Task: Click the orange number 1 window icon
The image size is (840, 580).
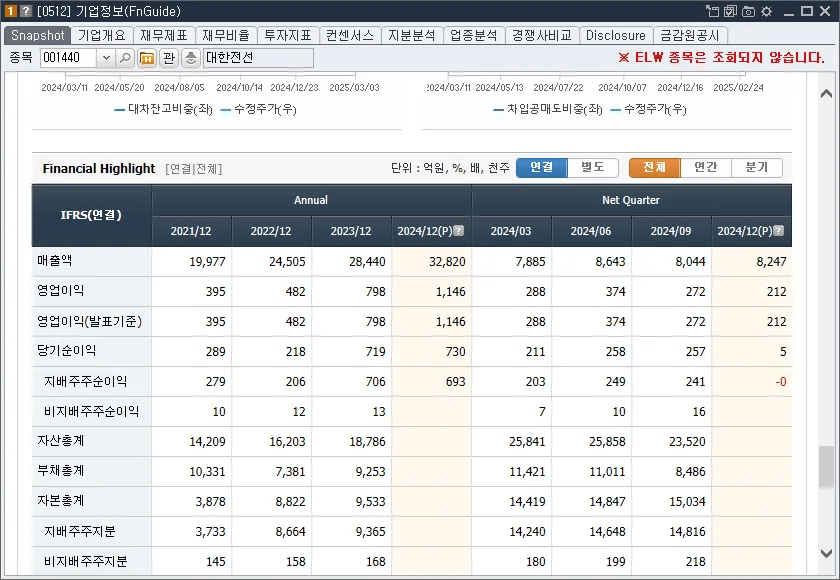Action: 11,11
